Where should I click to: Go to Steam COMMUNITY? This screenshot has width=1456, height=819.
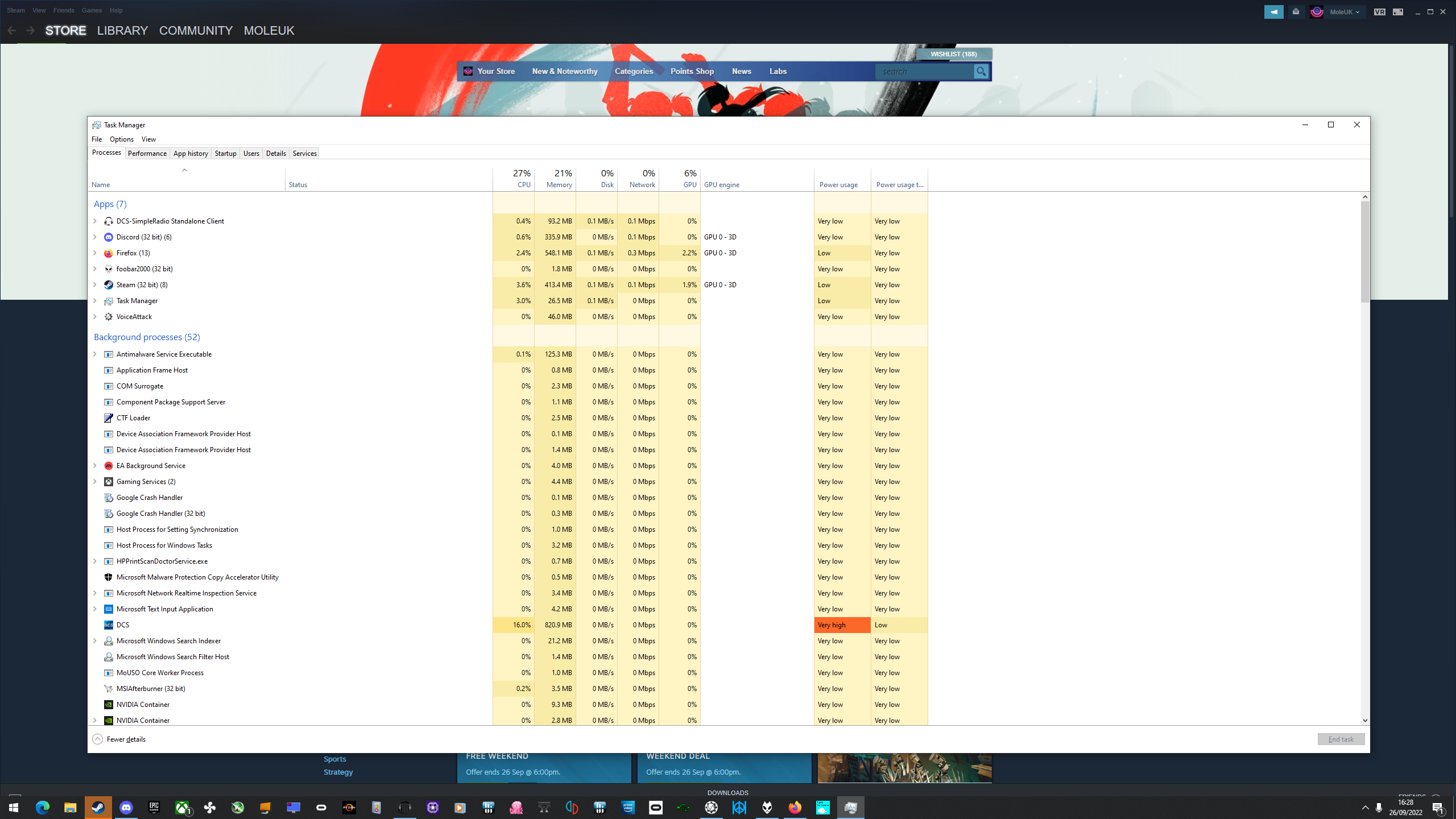[x=196, y=31]
